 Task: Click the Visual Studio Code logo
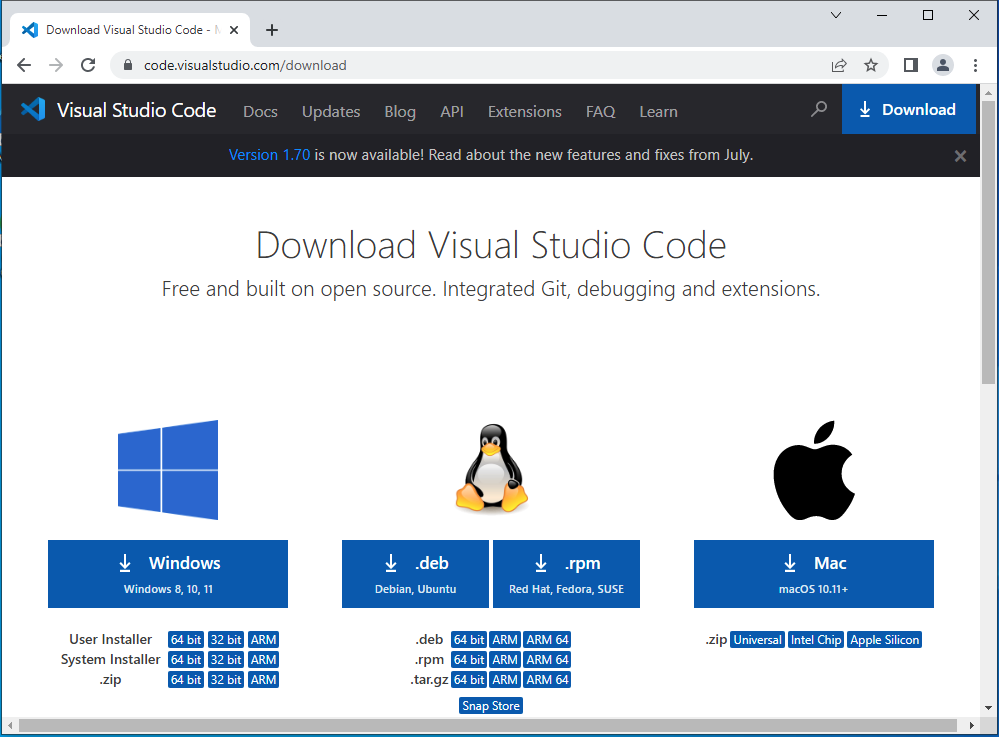[32, 110]
